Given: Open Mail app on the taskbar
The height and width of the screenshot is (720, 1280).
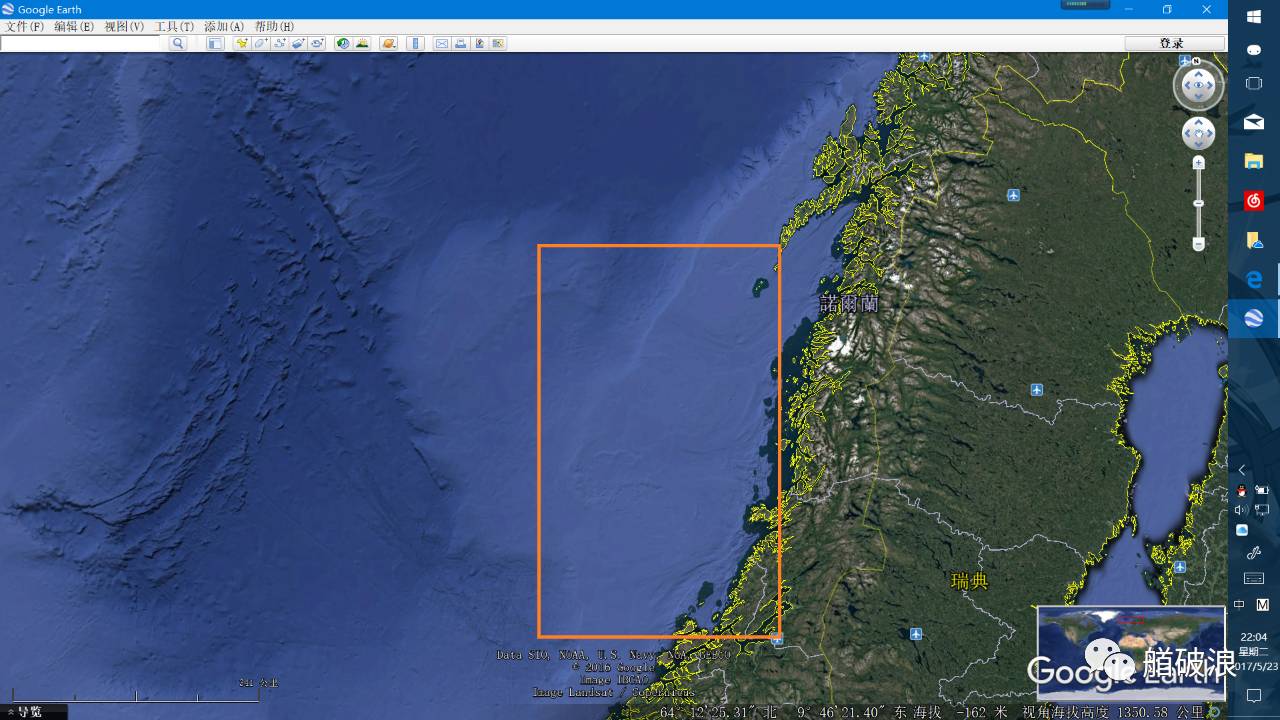Looking at the screenshot, I should tap(1254, 122).
